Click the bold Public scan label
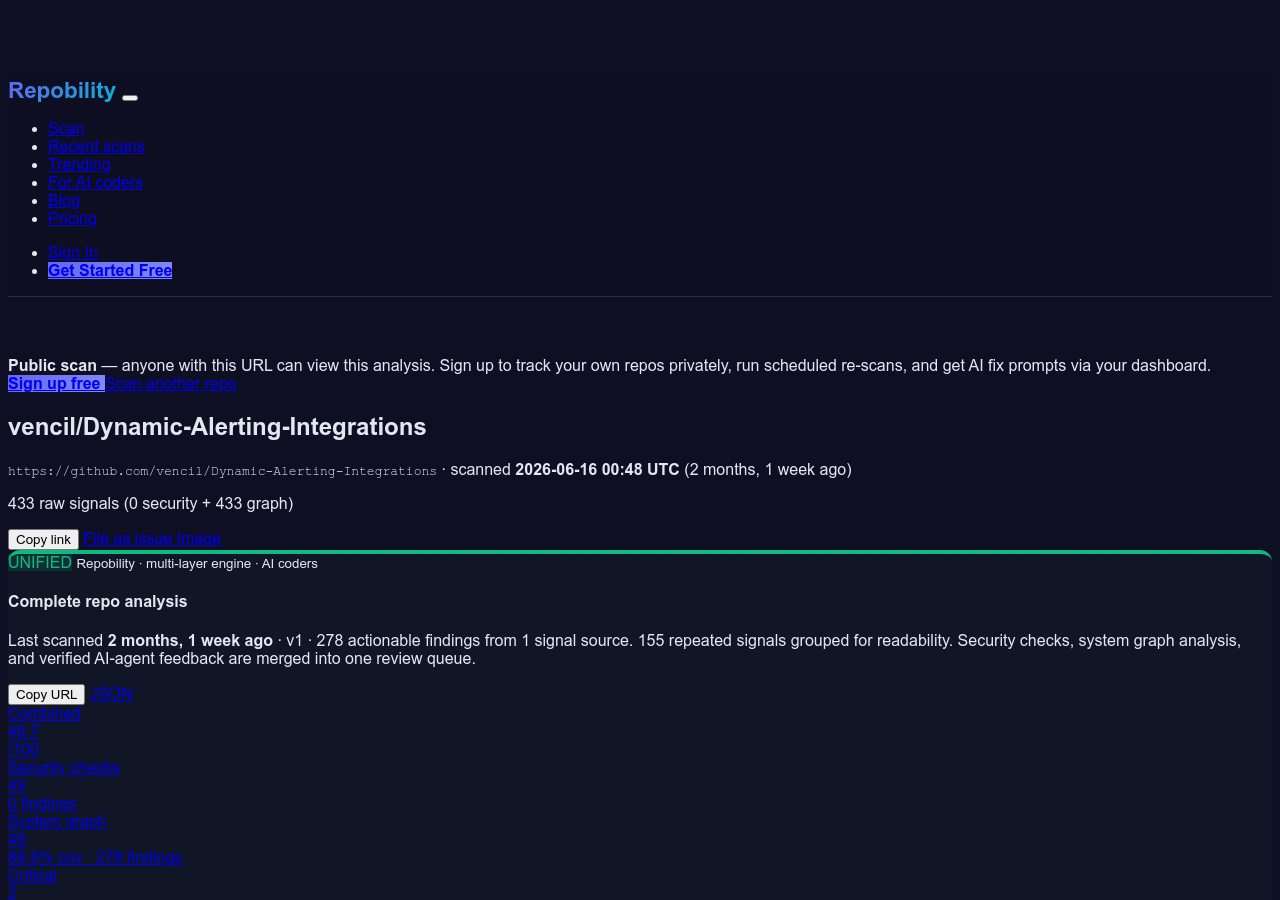The width and height of the screenshot is (1280, 900). point(52,365)
